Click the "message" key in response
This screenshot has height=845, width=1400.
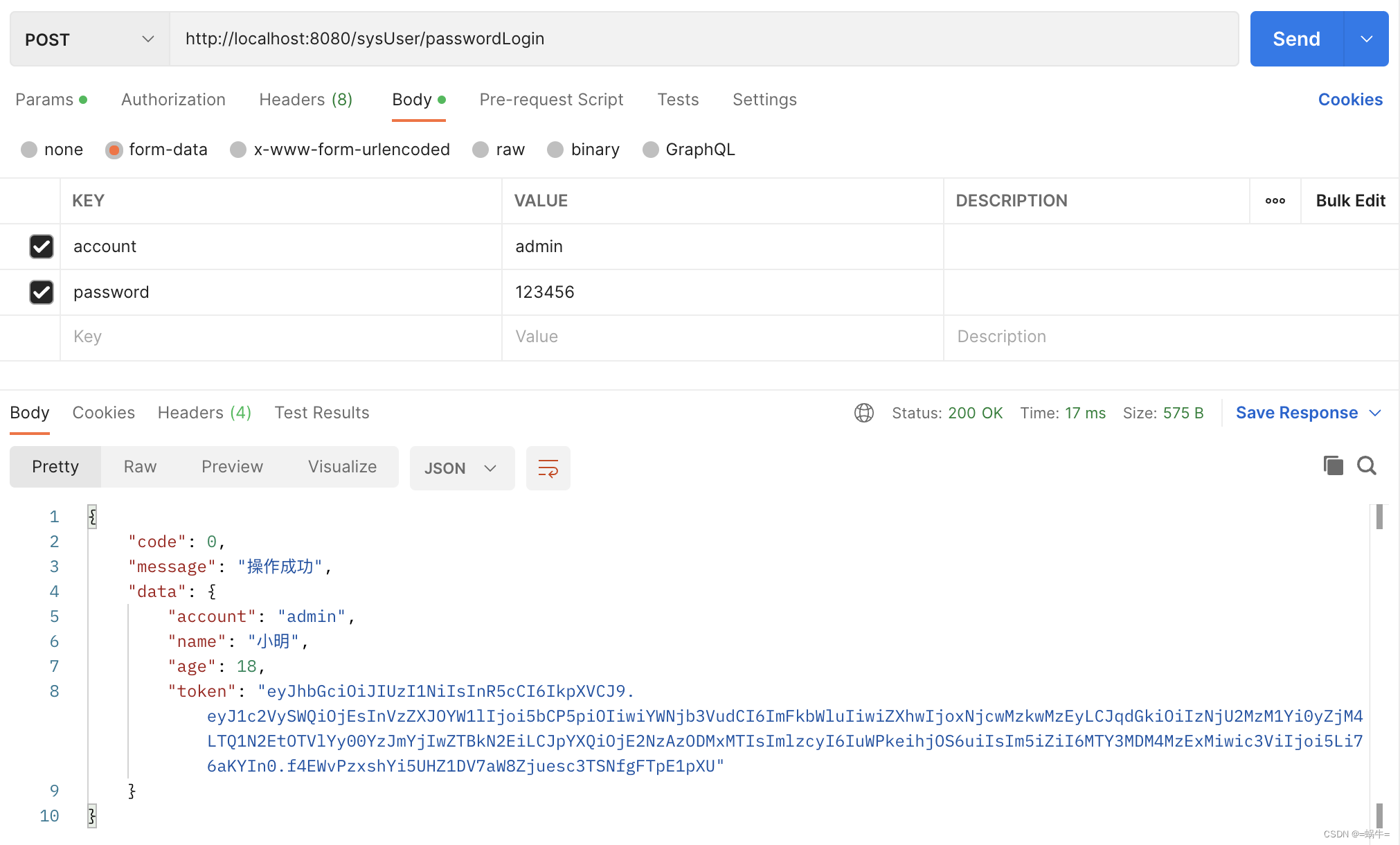172,567
